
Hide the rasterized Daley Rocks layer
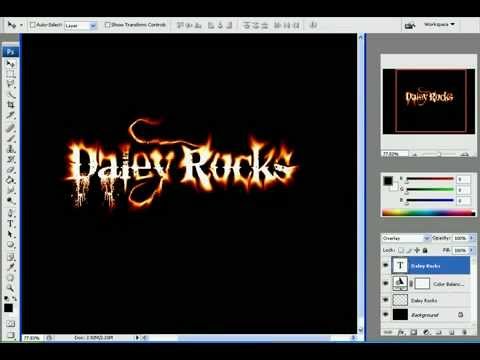(386, 300)
